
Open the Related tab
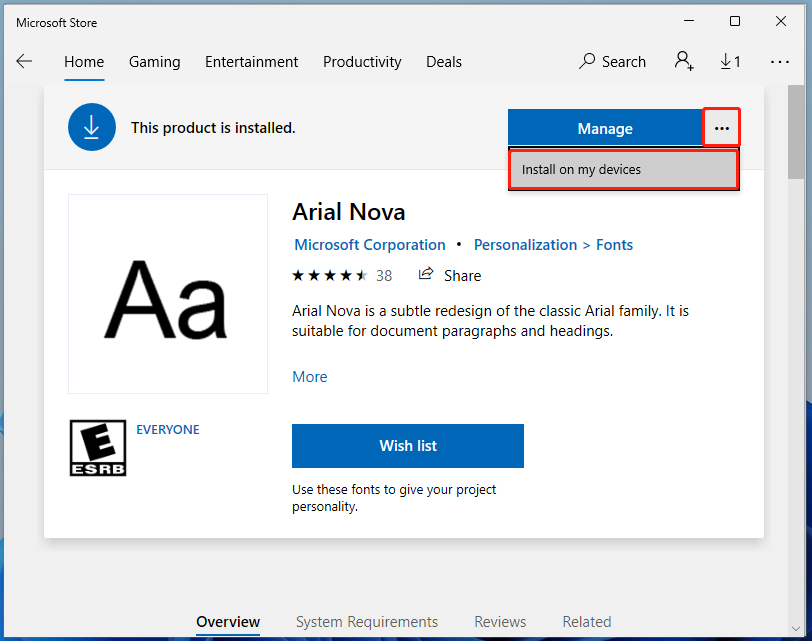587,621
